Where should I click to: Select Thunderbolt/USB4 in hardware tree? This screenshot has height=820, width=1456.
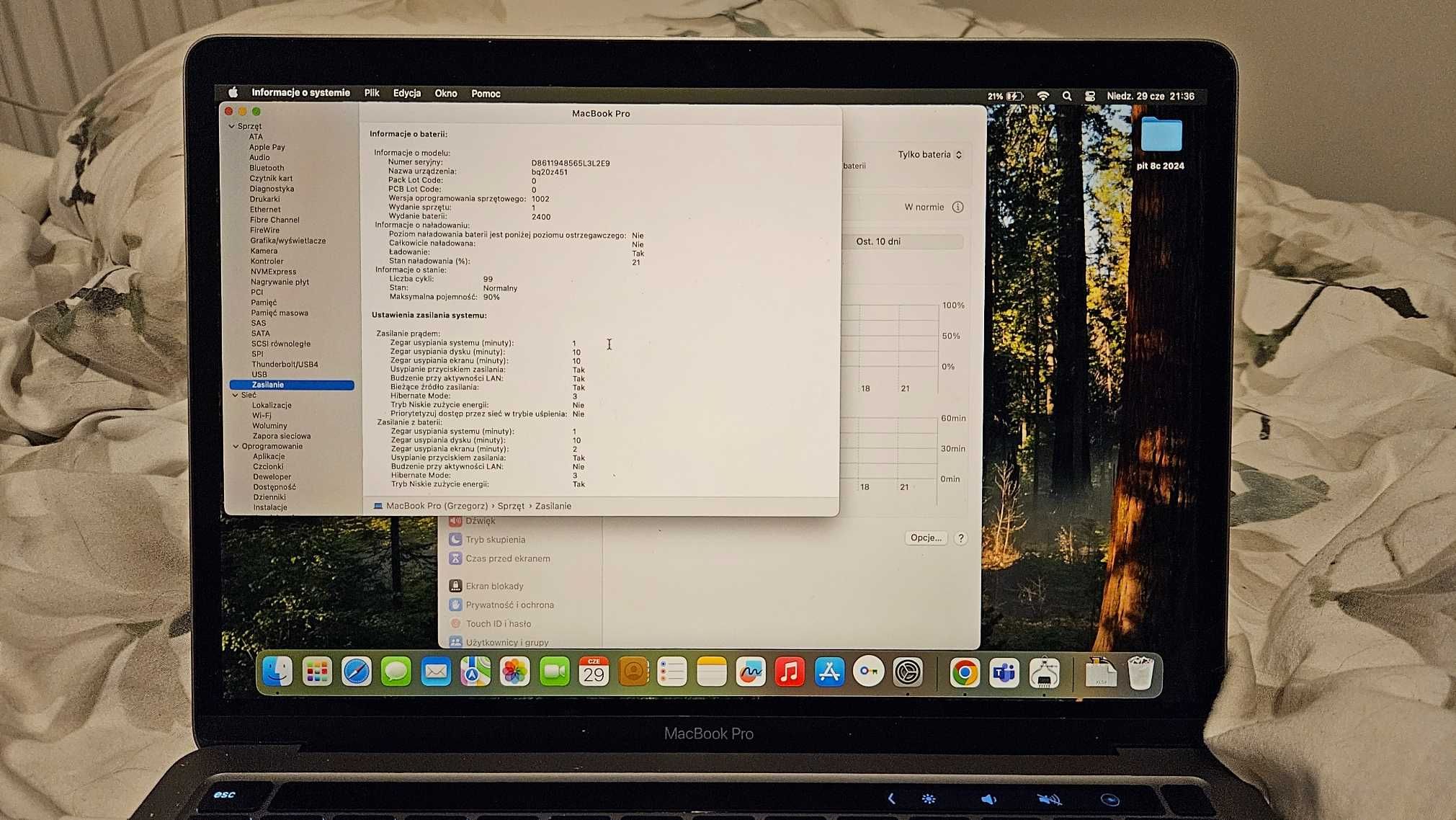285,365
